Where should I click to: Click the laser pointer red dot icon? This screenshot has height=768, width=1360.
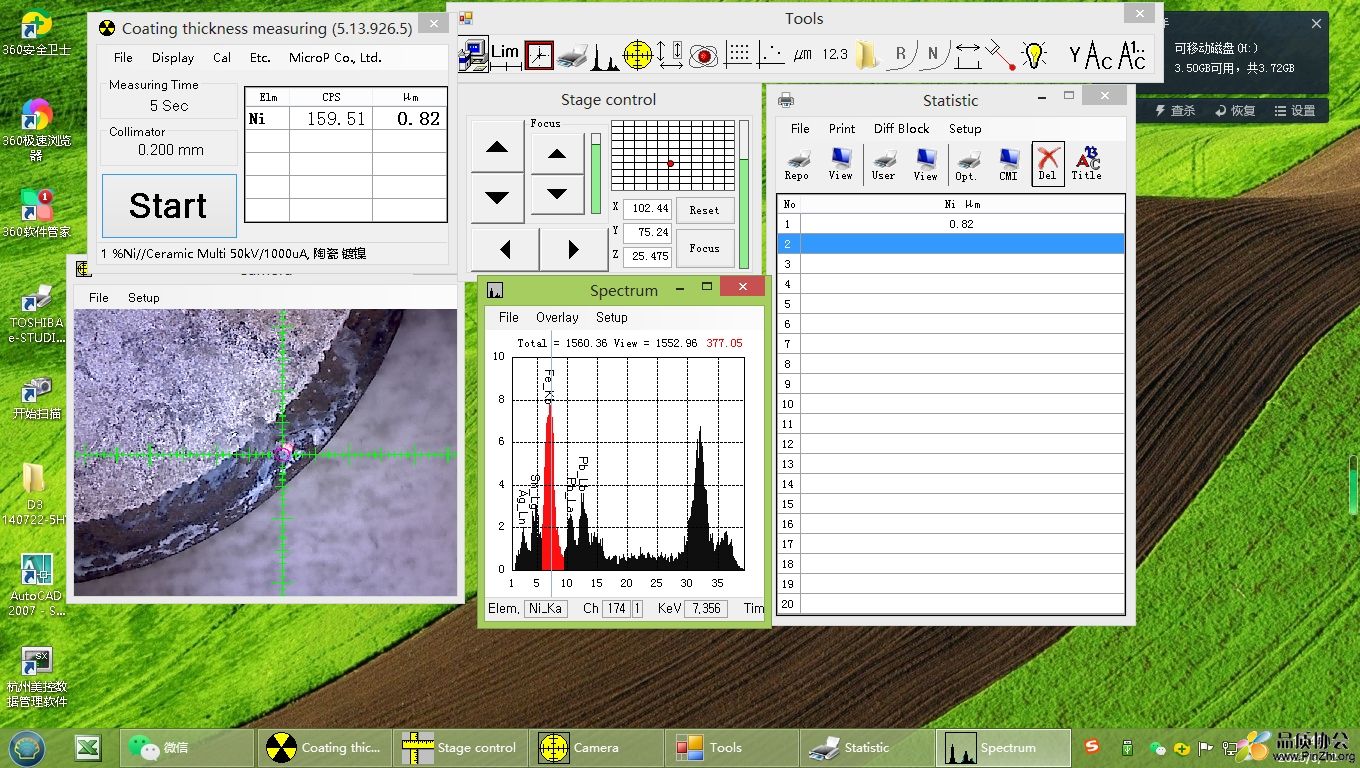(x=1000, y=54)
